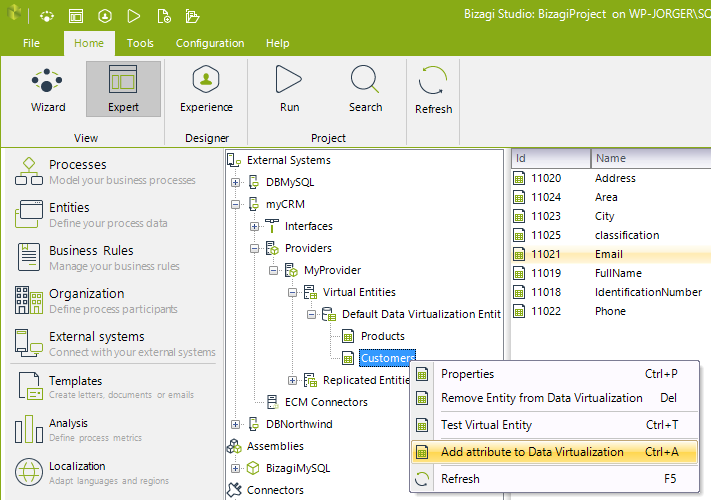Image resolution: width=711 pixels, height=500 pixels.
Task: Collapse the Providers tree node
Action: (x=254, y=248)
